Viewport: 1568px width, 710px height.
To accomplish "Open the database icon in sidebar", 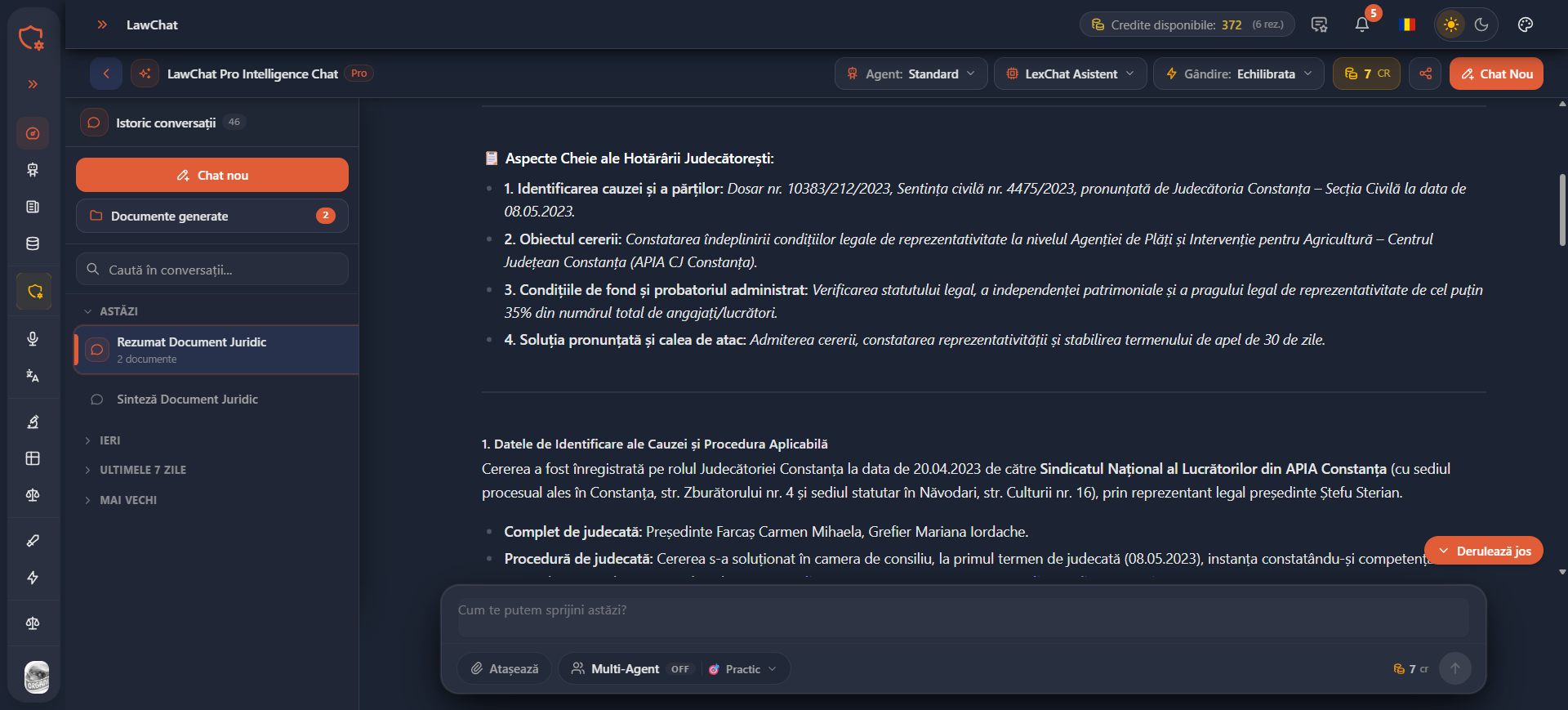I will [33, 243].
